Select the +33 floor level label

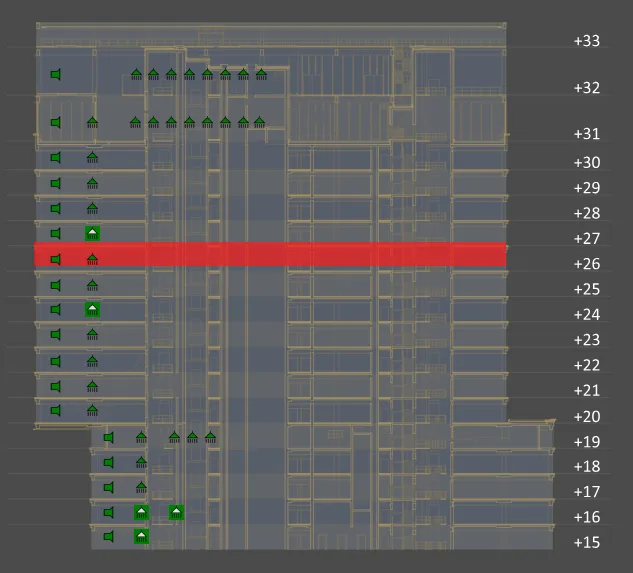click(586, 41)
